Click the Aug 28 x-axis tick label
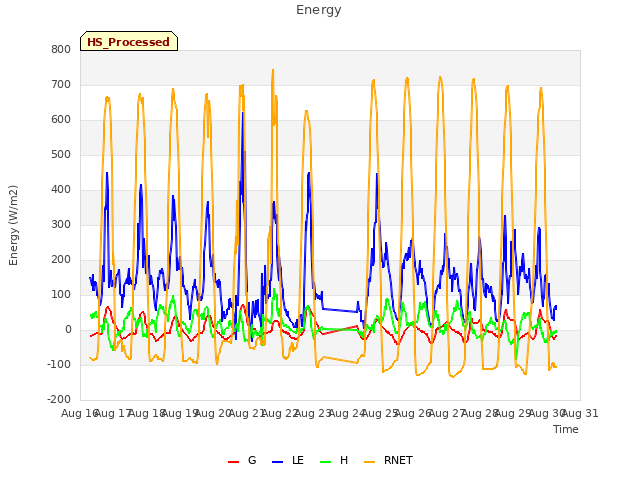The height and width of the screenshot is (480, 640). [x=480, y=413]
